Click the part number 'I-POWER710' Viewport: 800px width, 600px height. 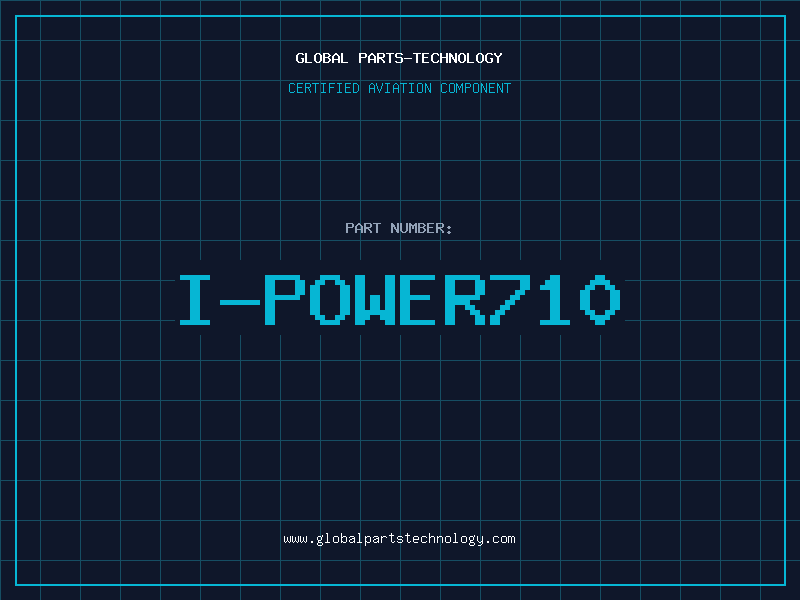coord(399,300)
